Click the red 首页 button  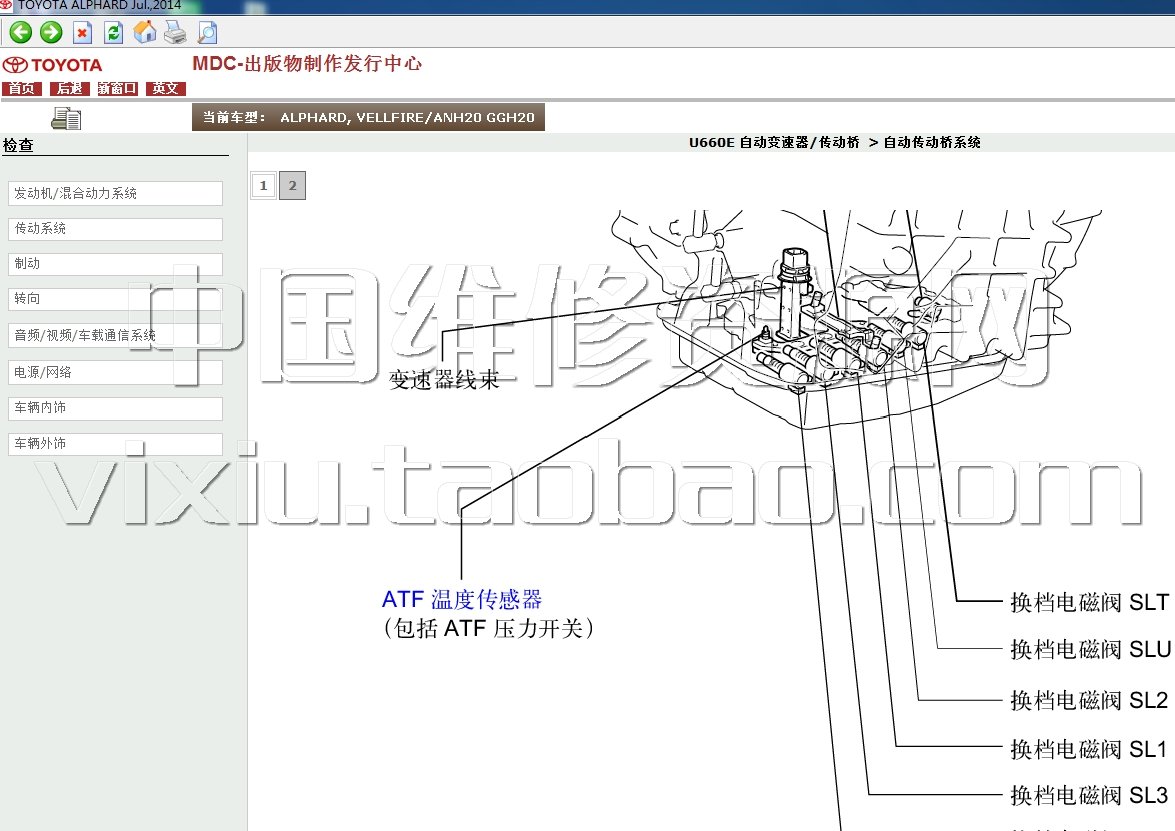tap(22, 88)
